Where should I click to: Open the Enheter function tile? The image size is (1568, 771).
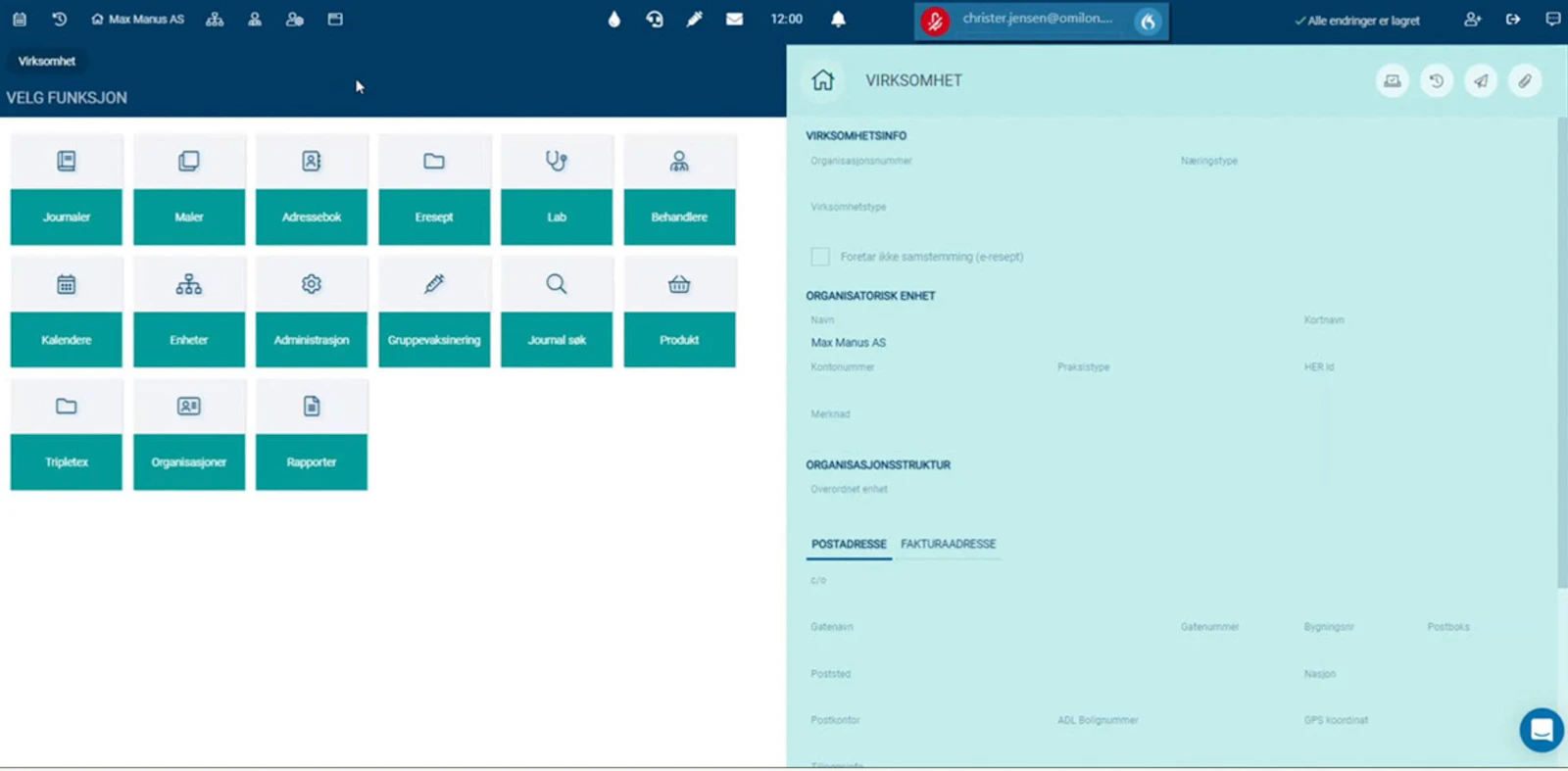pyautogui.click(x=189, y=313)
